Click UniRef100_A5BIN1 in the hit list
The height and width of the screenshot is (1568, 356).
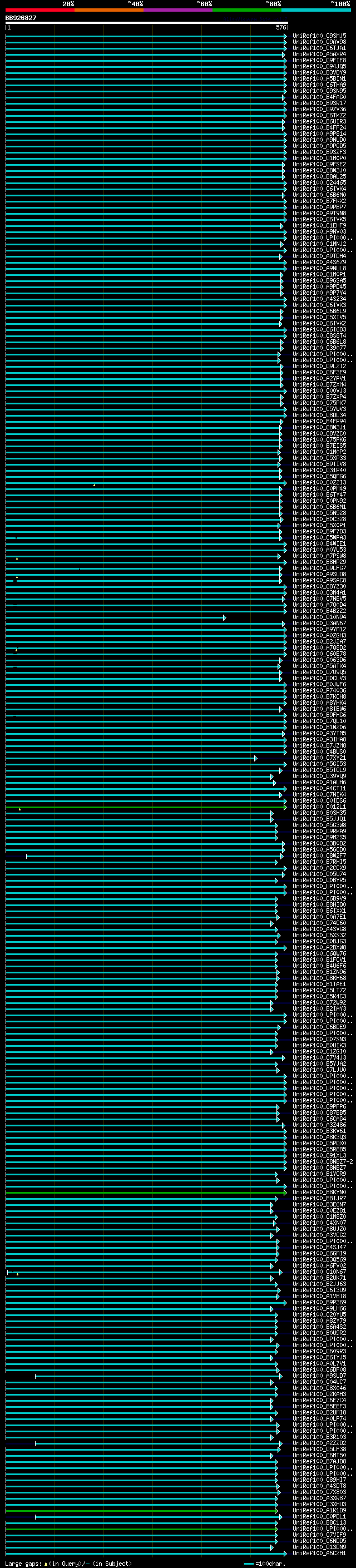[x=319, y=78]
